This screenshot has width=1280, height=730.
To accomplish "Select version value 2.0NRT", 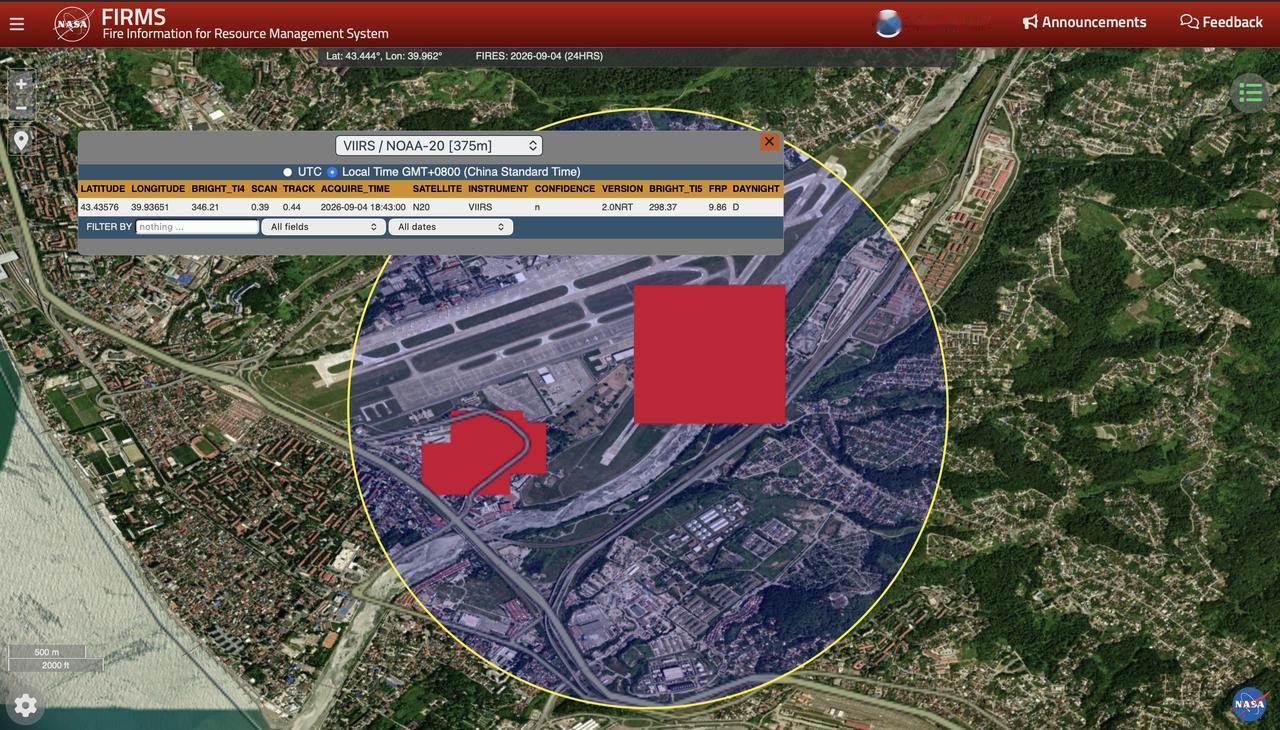I will (617, 208).
